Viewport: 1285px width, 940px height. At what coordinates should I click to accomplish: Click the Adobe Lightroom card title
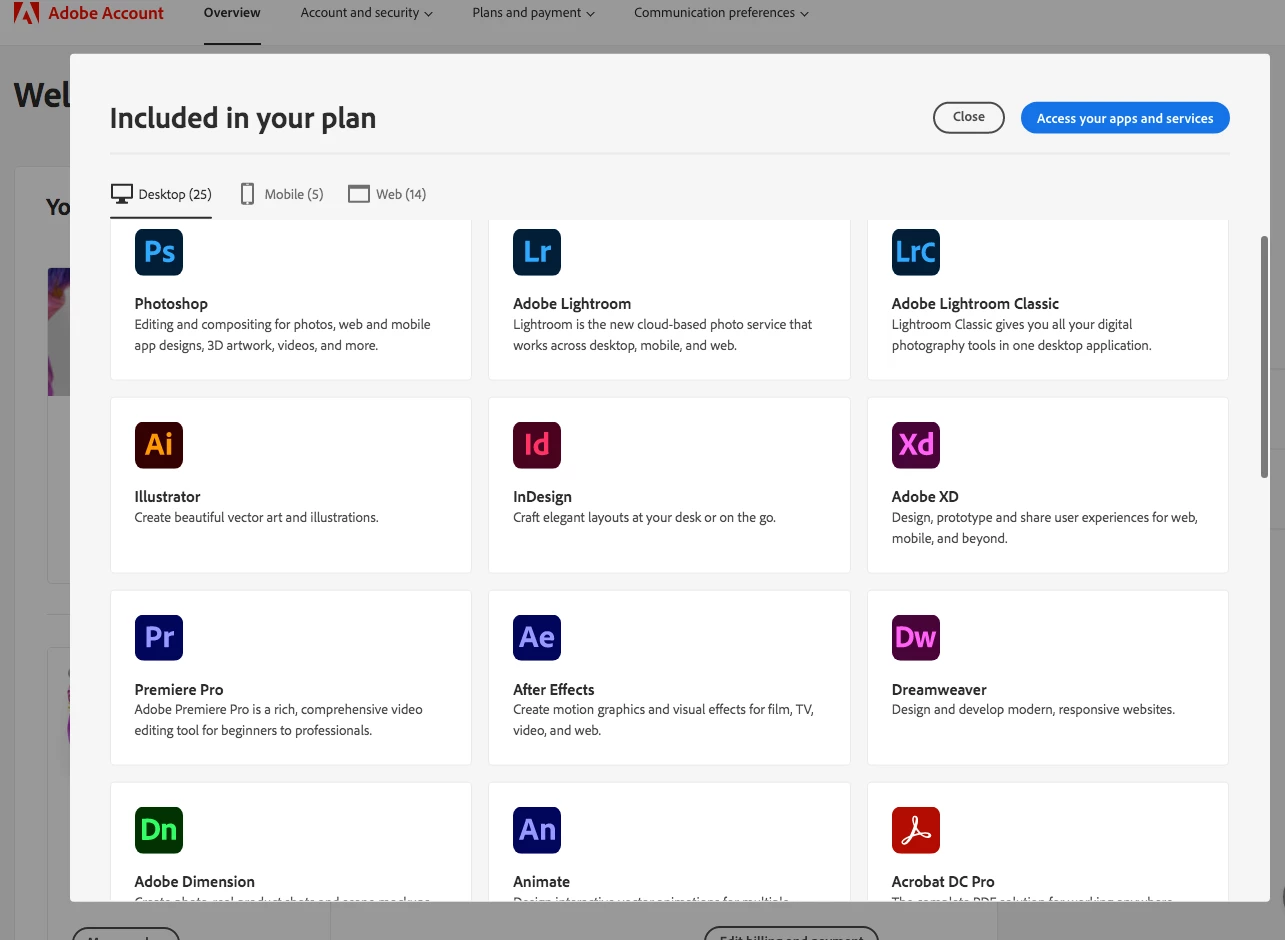pos(572,304)
